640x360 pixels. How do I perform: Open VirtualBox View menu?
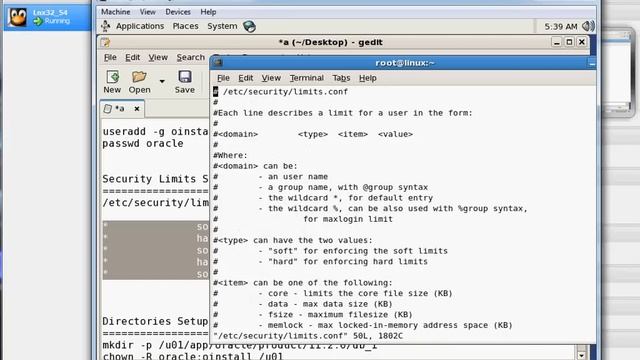click(x=147, y=12)
